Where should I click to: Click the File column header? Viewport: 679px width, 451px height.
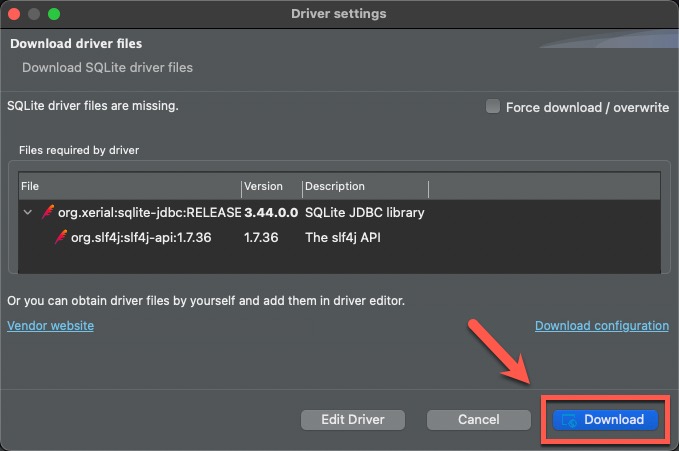pos(129,186)
